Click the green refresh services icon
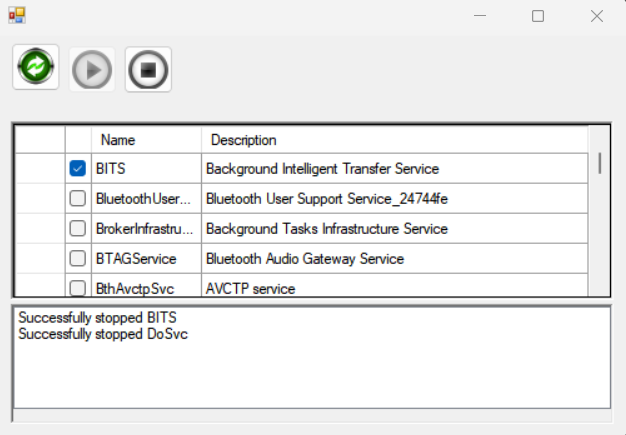 (36, 69)
